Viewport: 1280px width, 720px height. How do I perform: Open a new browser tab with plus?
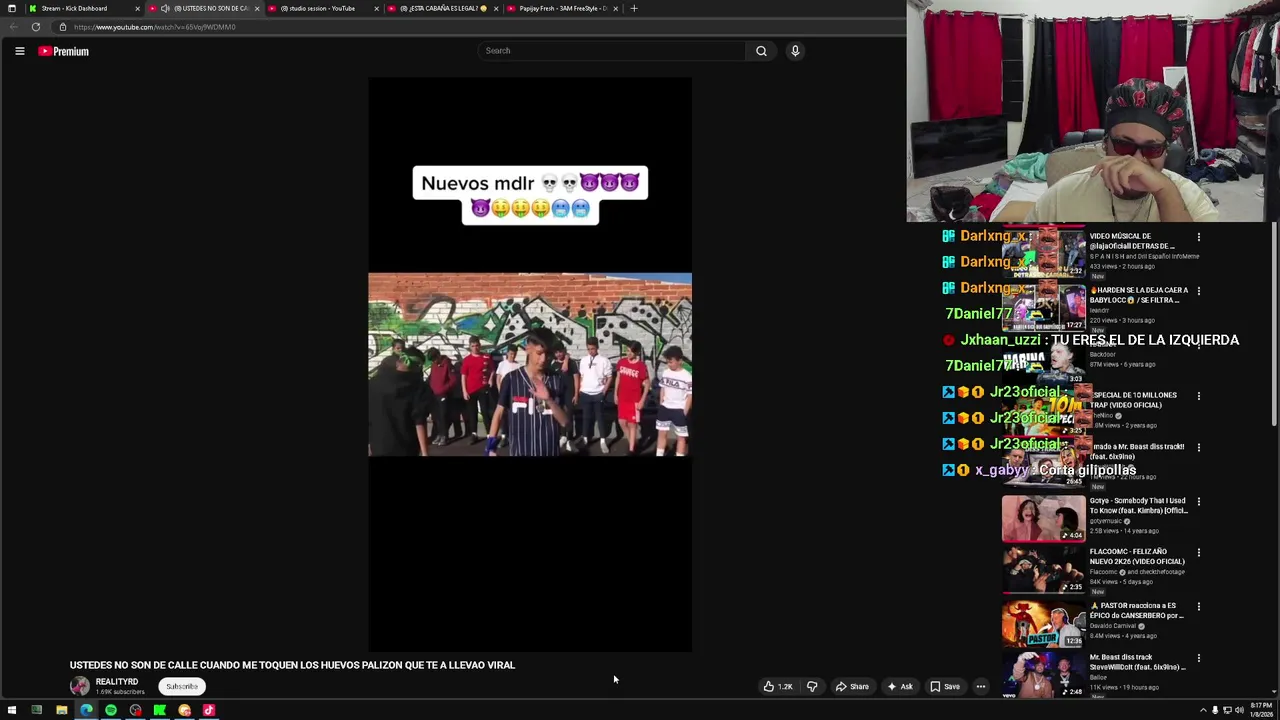[x=633, y=8]
